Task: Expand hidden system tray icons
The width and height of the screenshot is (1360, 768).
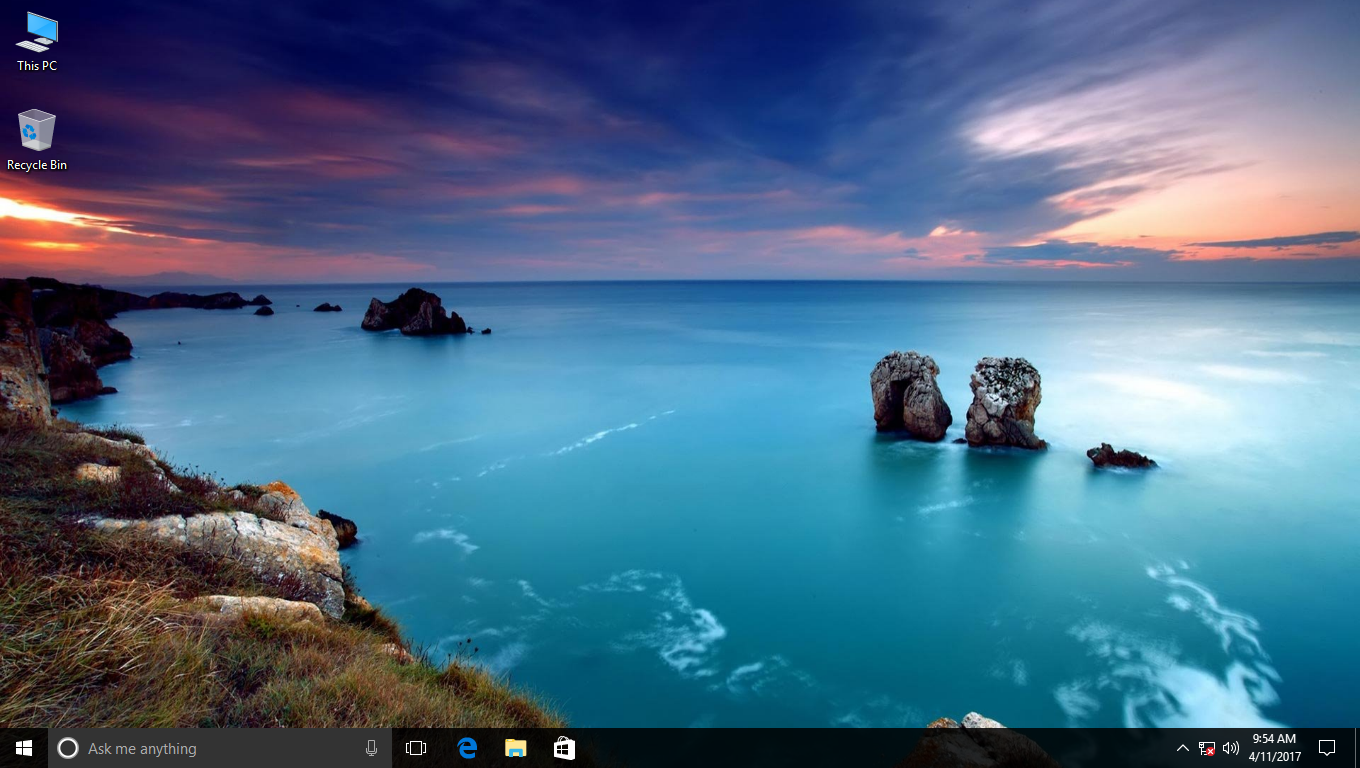Action: 1182,748
